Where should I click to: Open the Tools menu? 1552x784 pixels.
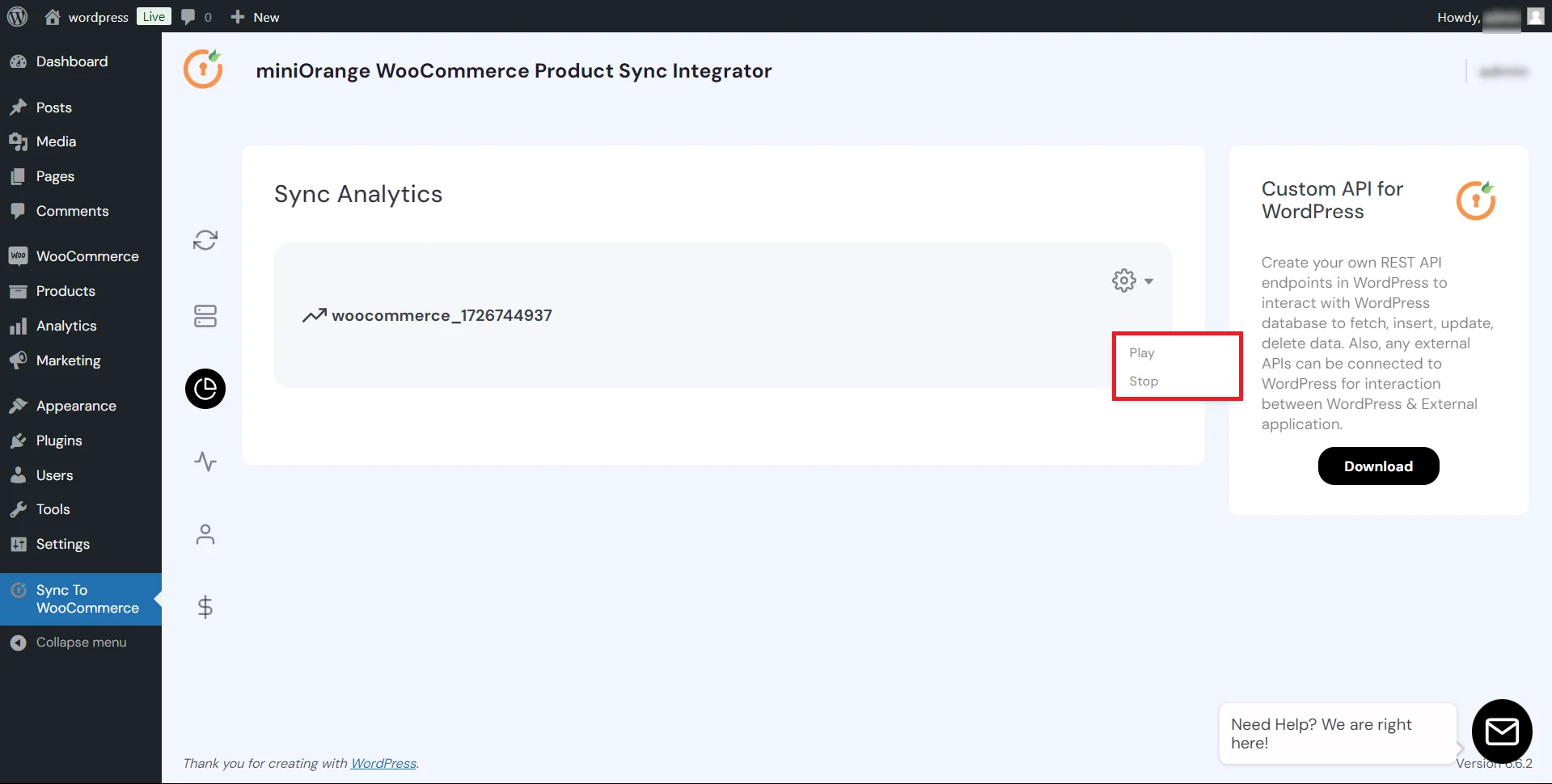click(81, 509)
